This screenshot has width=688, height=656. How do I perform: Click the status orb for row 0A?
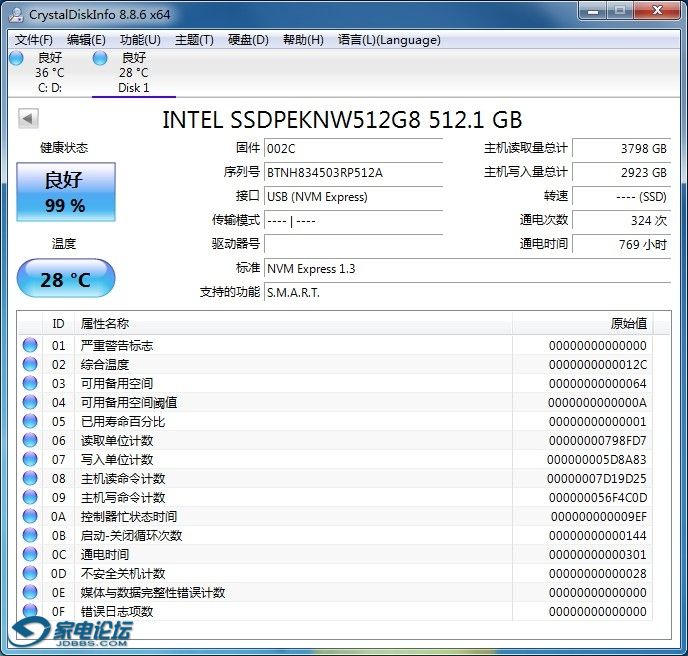[x=30, y=516]
